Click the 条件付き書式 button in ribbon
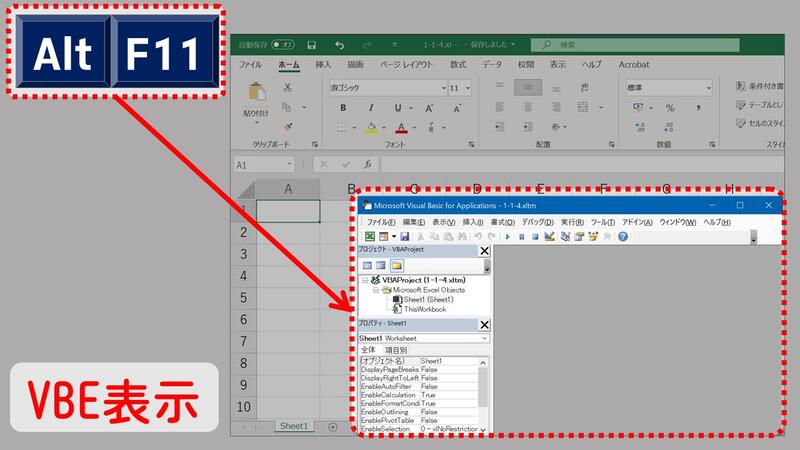Viewport: 800px width, 450px height. pos(759,86)
